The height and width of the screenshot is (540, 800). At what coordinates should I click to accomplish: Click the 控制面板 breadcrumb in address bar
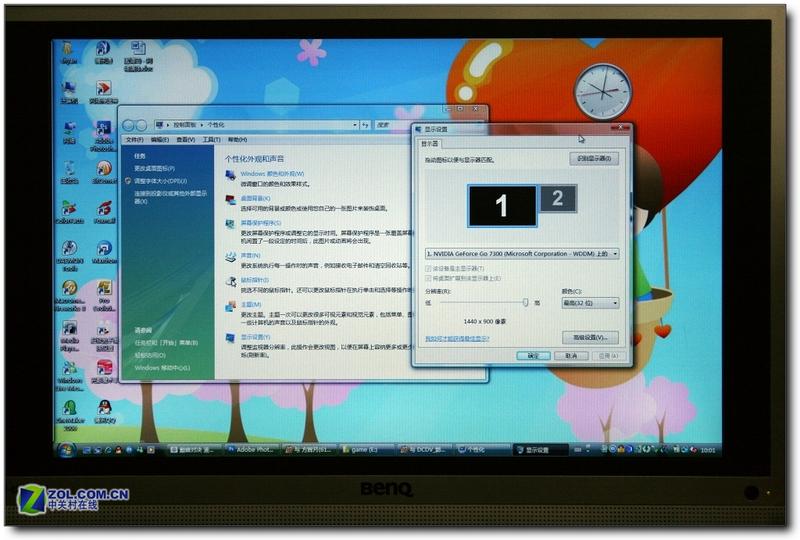[185, 125]
